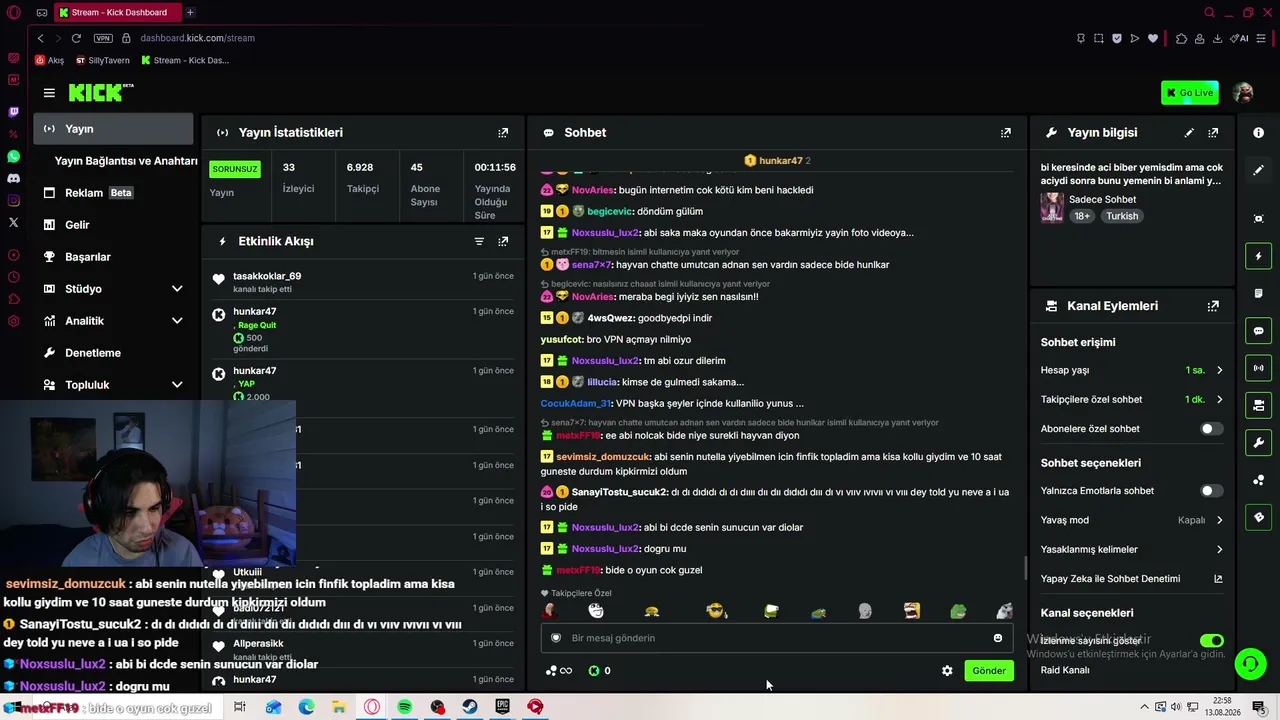Click the browser address bar URL
Viewport: 1280px width, 720px height.
point(197,38)
